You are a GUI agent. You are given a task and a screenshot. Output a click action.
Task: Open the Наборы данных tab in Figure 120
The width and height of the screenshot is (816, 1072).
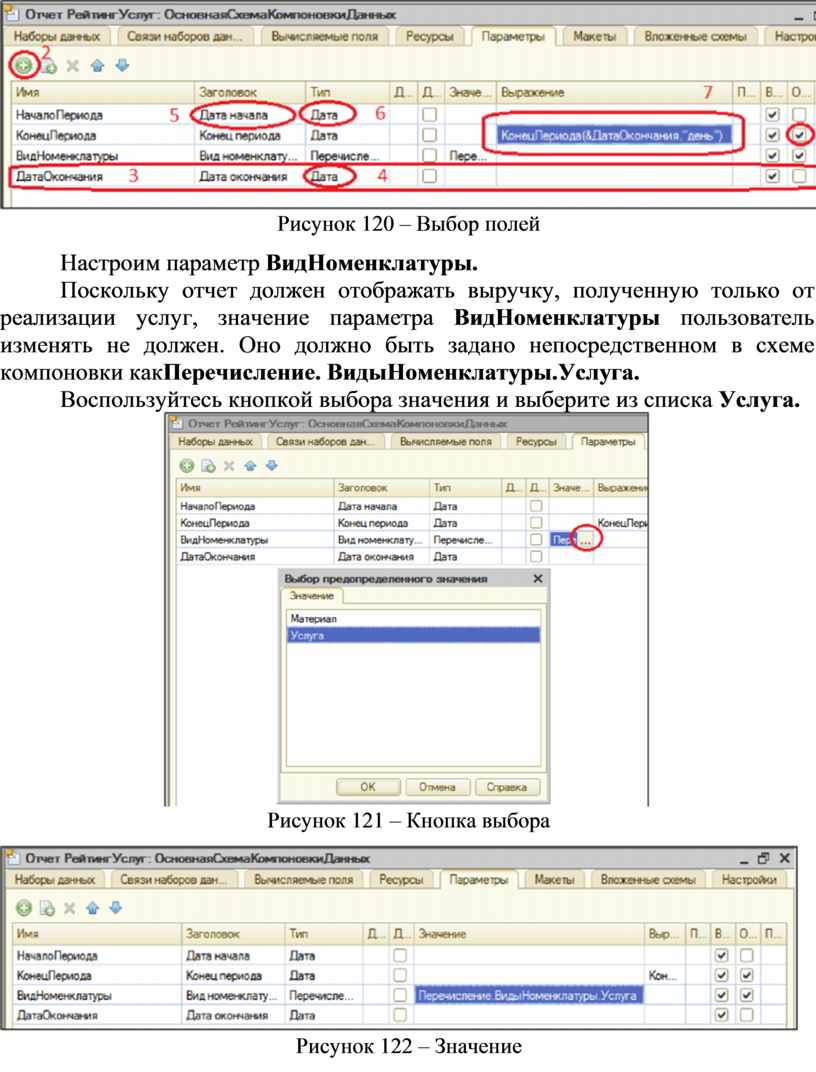57,37
